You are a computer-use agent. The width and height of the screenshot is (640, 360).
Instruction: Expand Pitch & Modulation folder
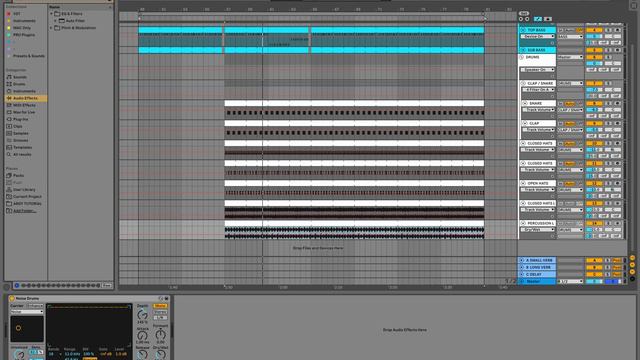point(51,28)
